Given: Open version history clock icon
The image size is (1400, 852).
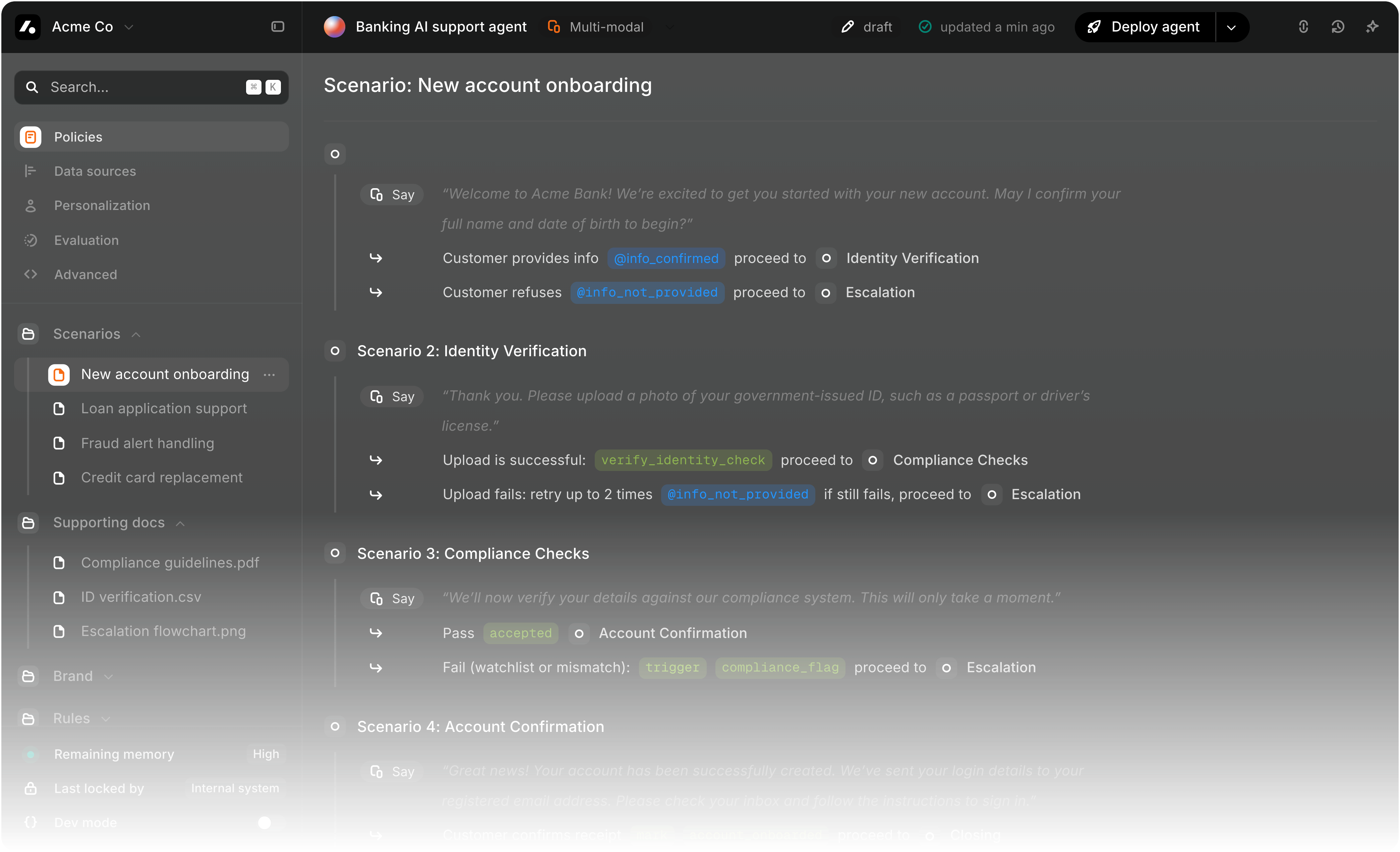Looking at the screenshot, I should (x=1338, y=27).
